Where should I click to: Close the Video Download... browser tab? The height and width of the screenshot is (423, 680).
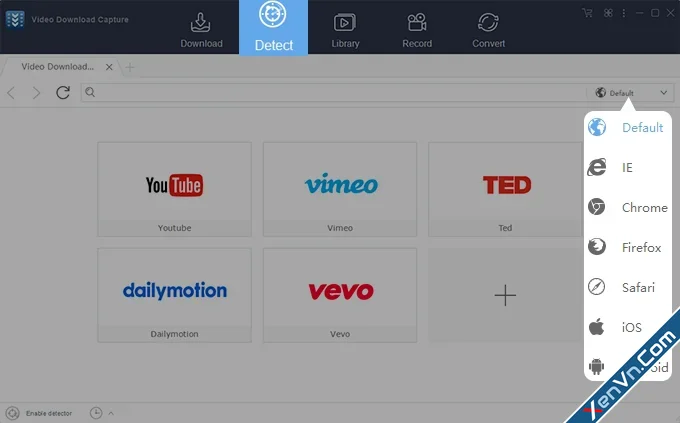pos(109,67)
